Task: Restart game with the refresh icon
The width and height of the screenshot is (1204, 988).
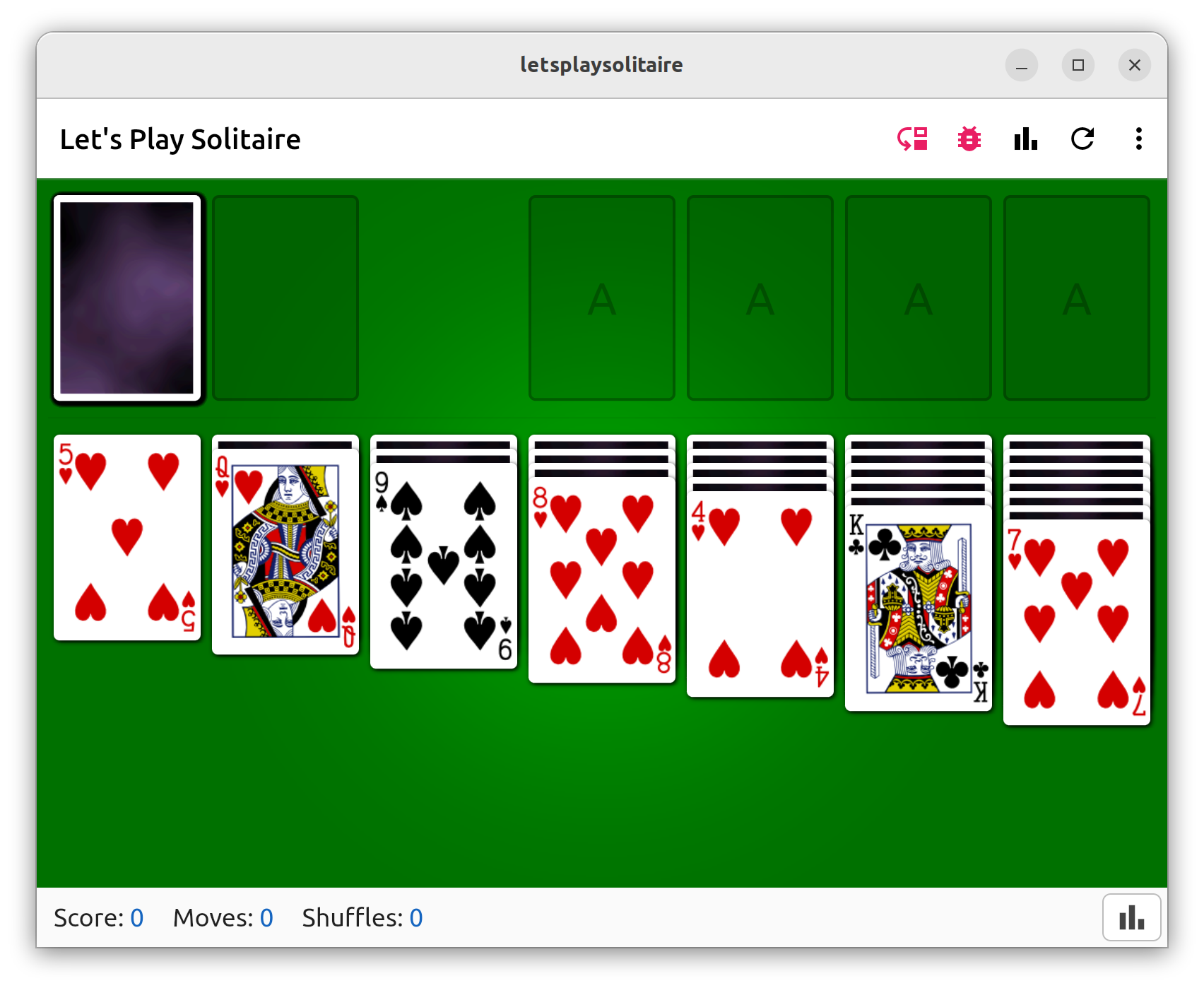Action: tap(1082, 139)
